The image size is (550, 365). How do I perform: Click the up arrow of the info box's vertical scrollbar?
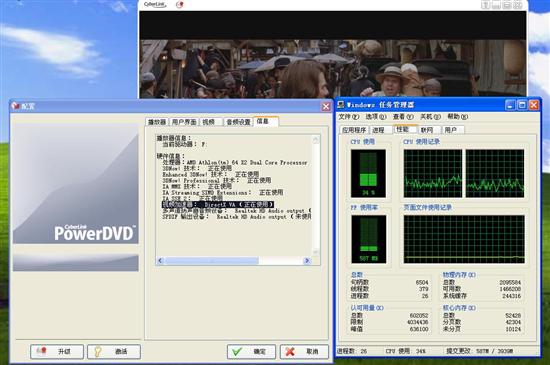(x=316, y=140)
